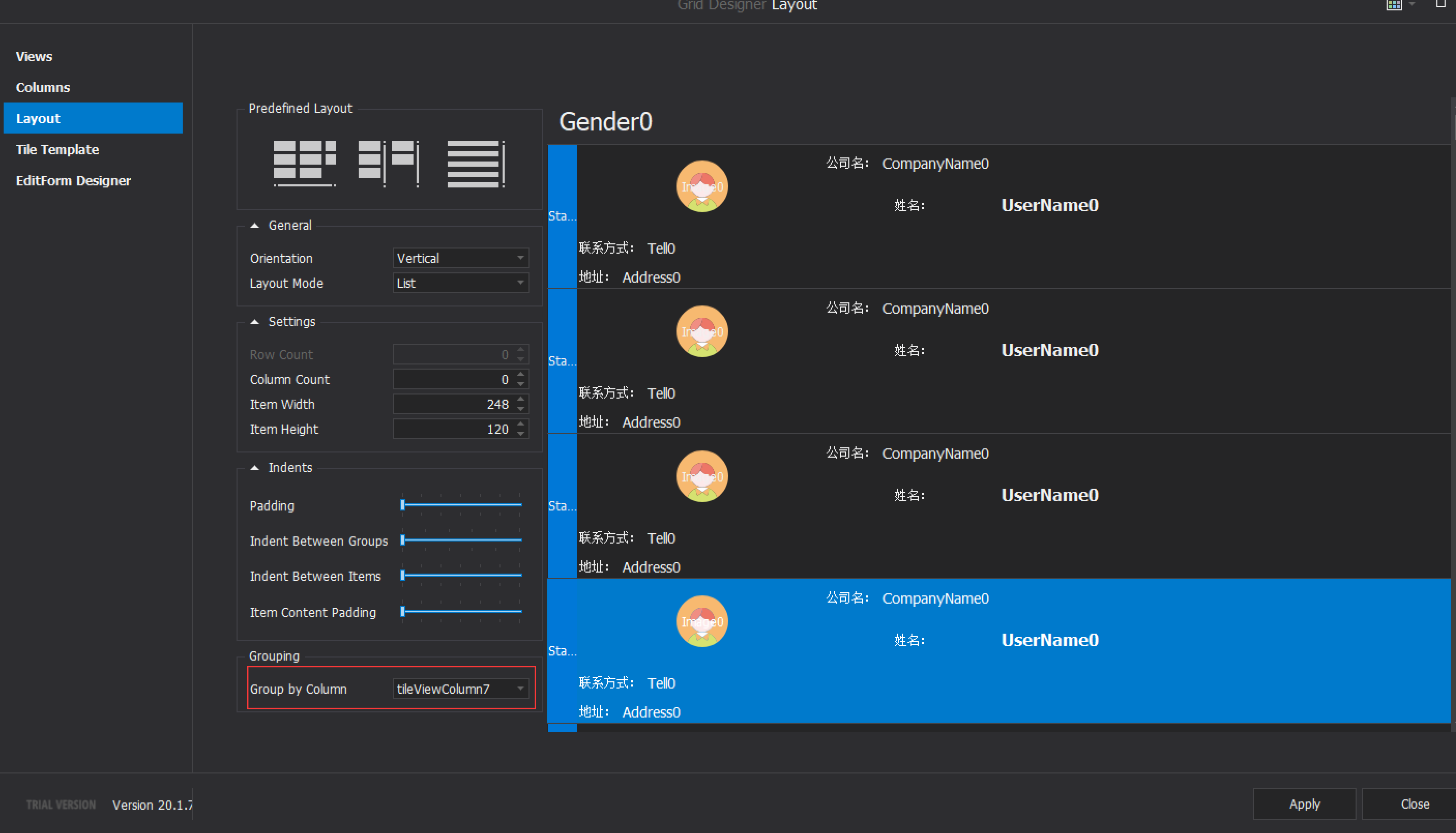
Task: Collapse the Indents section
Action: click(x=255, y=467)
